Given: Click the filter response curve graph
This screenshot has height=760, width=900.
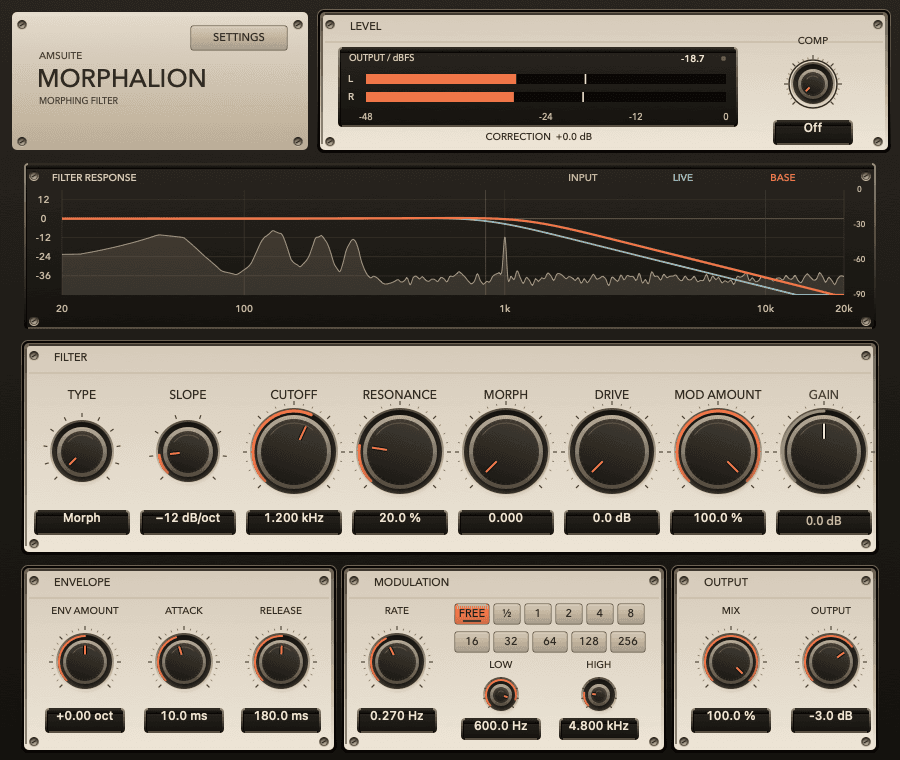Looking at the screenshot, I should [x=453, y=243].
